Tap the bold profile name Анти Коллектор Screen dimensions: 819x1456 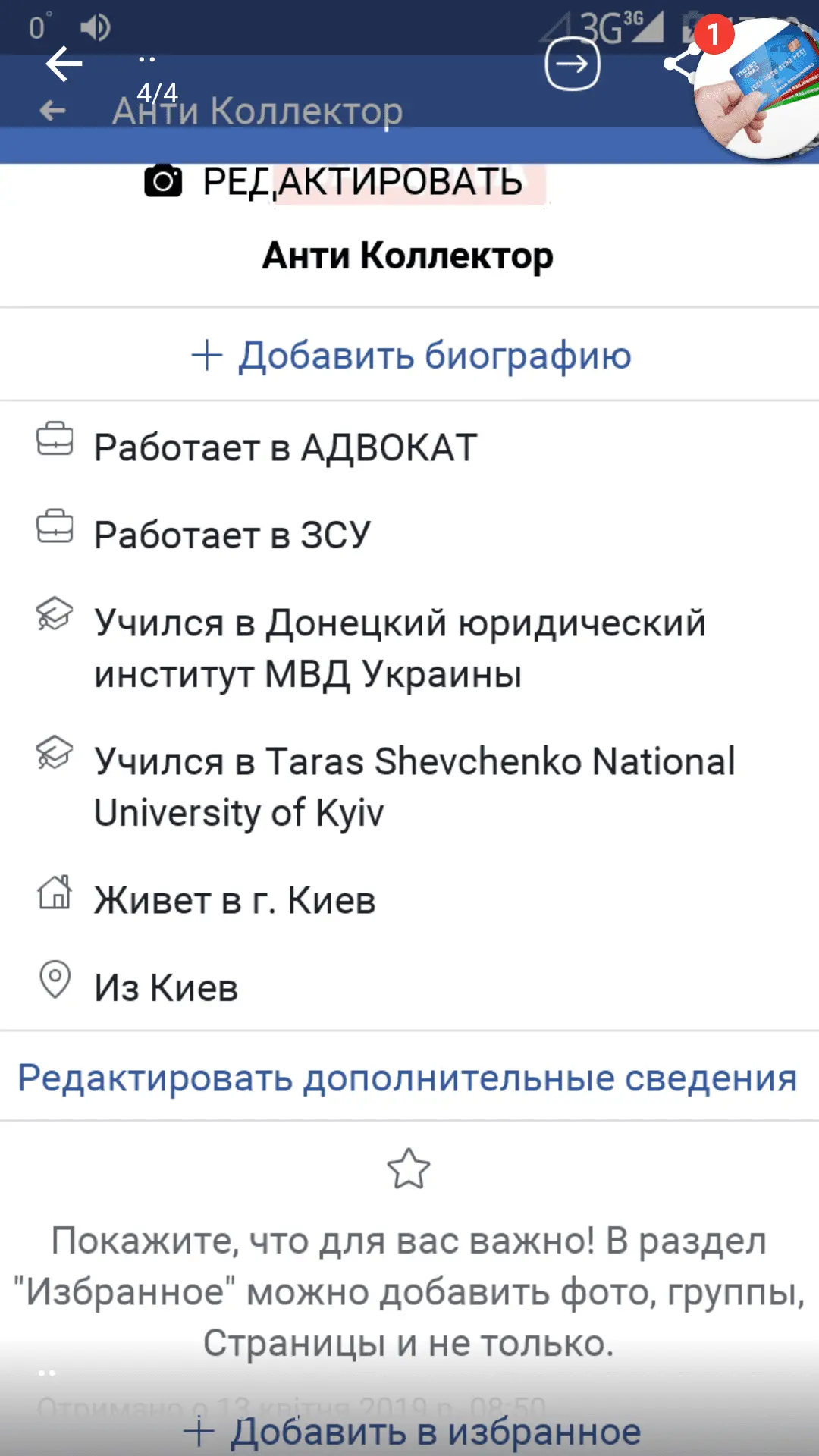(x=408, y=256)
